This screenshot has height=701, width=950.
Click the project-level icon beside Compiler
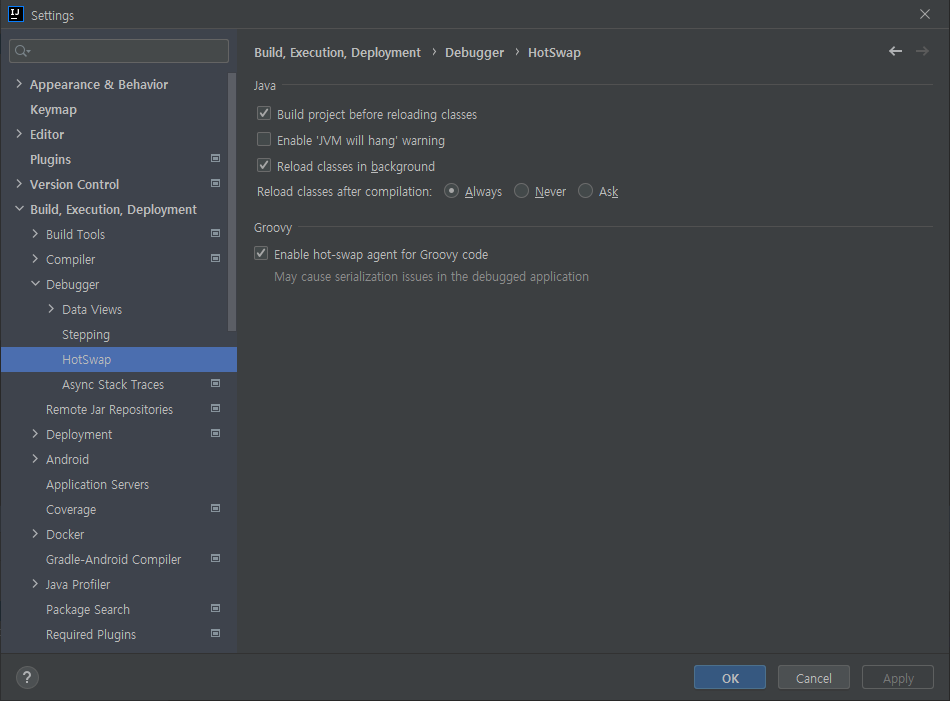point(215,258)
